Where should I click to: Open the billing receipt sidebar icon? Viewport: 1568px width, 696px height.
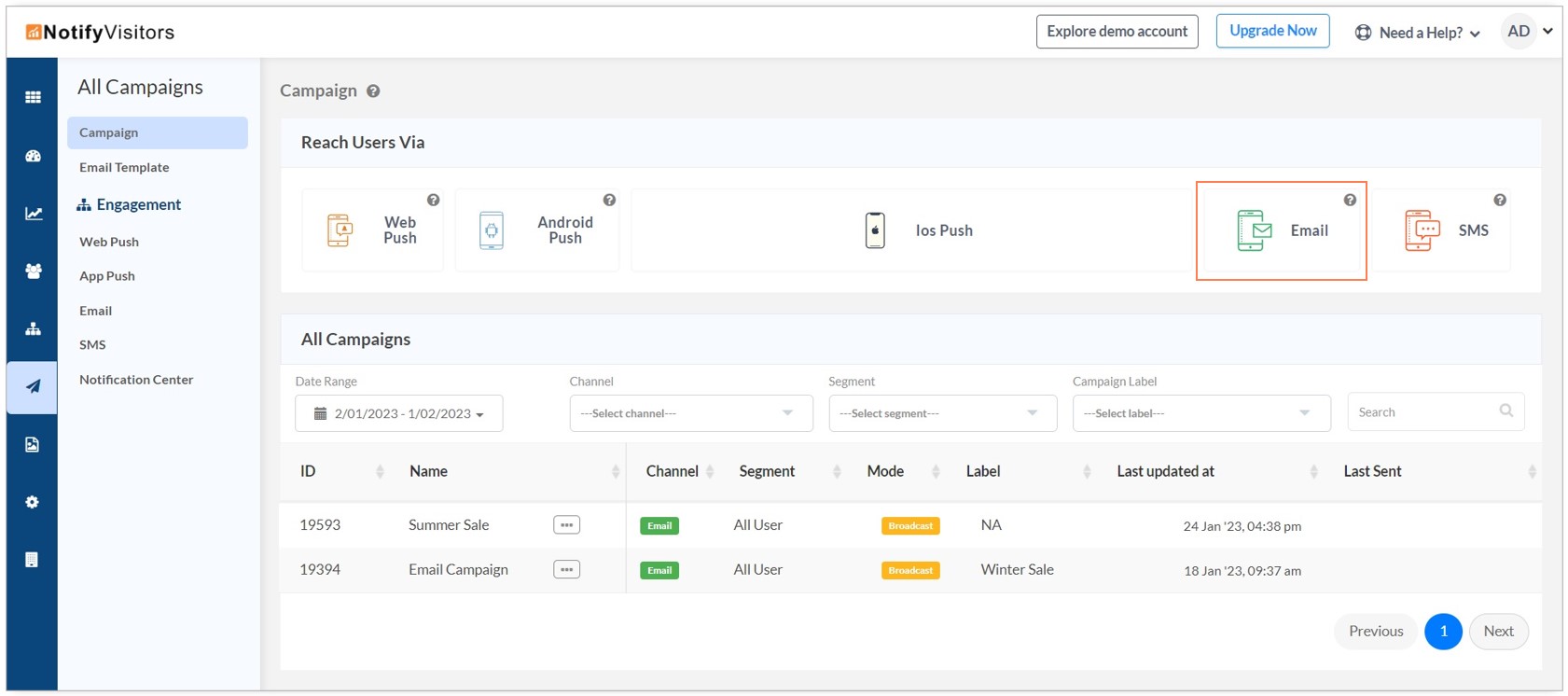tap(33, 560)
